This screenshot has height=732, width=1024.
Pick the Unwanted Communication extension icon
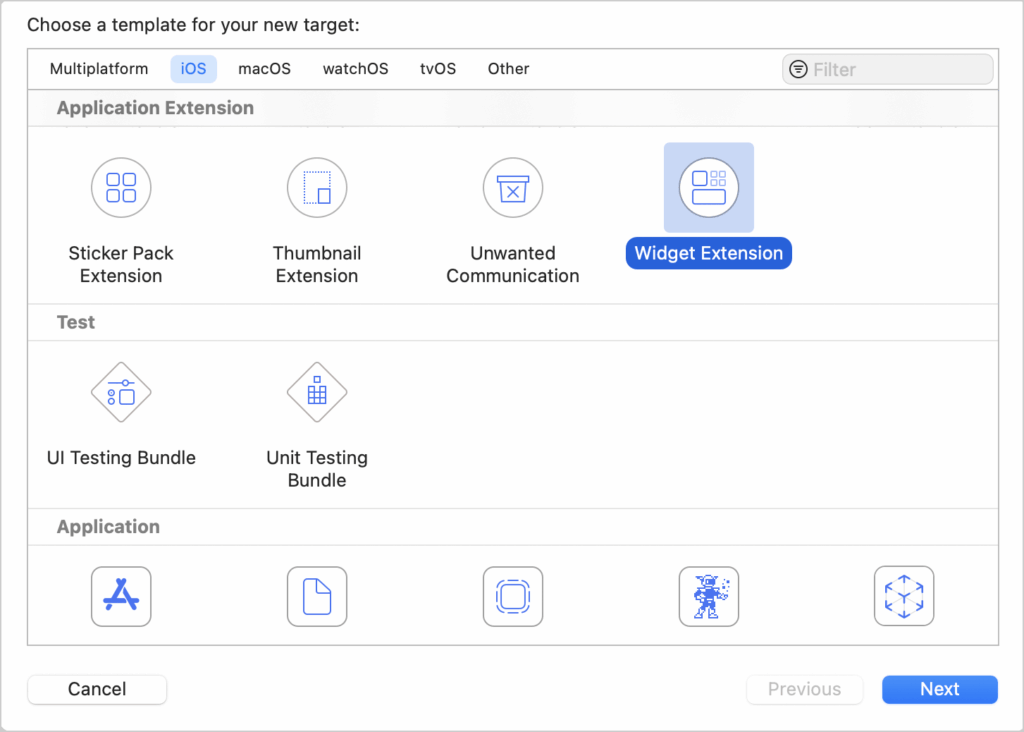point(513,188)
